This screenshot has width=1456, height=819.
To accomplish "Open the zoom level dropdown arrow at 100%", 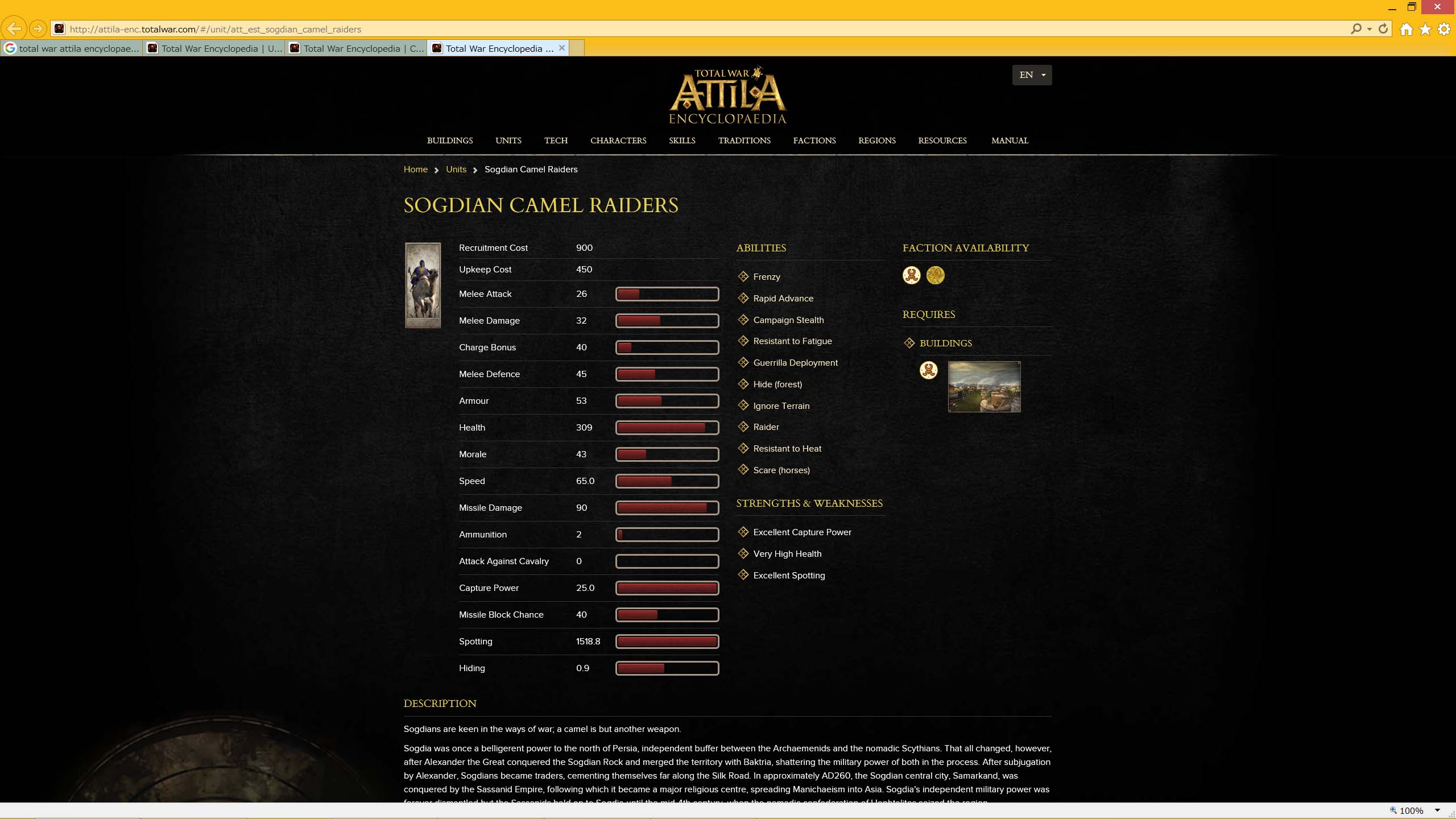I will 1437,810.
